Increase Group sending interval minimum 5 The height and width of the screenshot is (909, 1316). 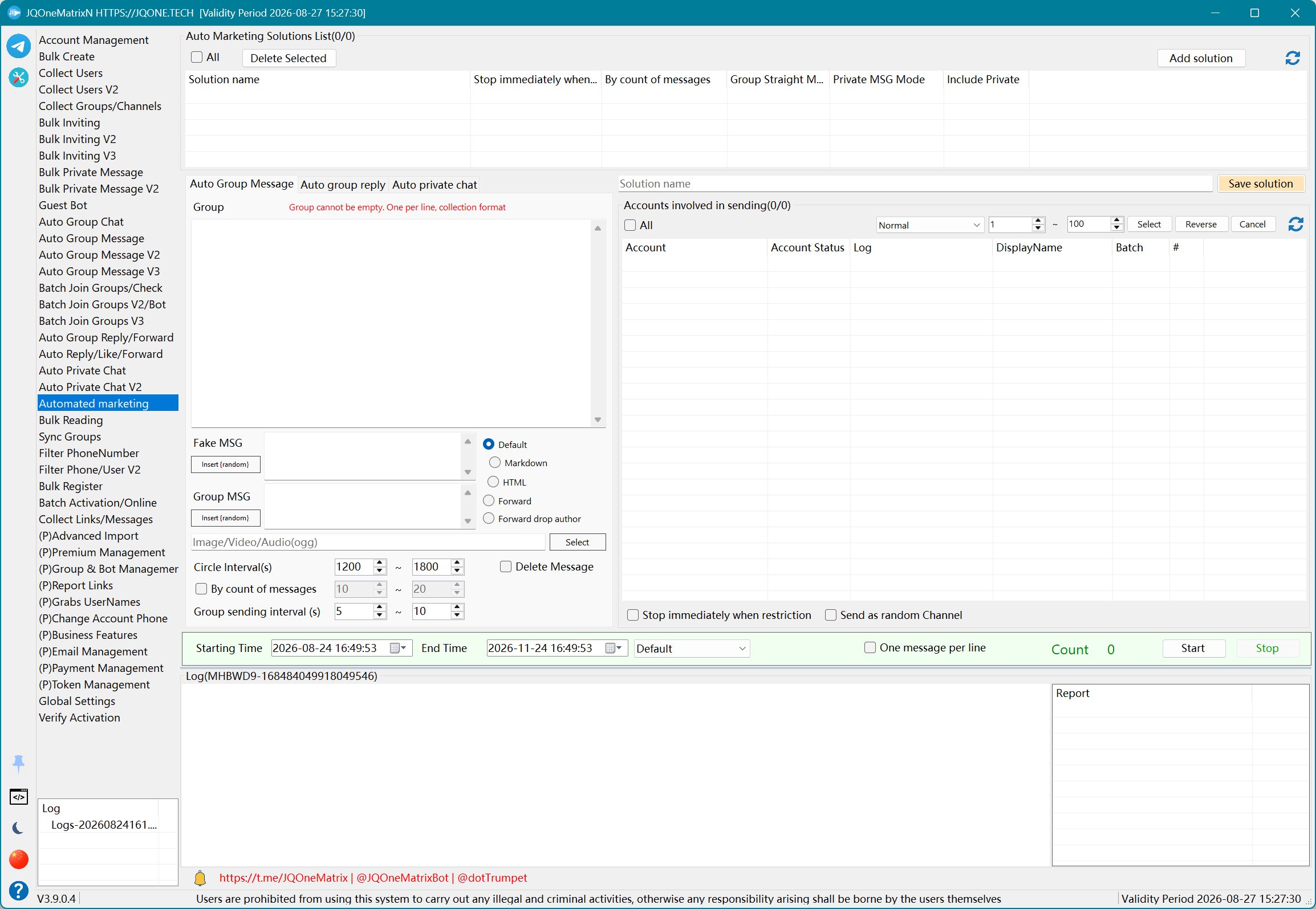tap(380, 607)
